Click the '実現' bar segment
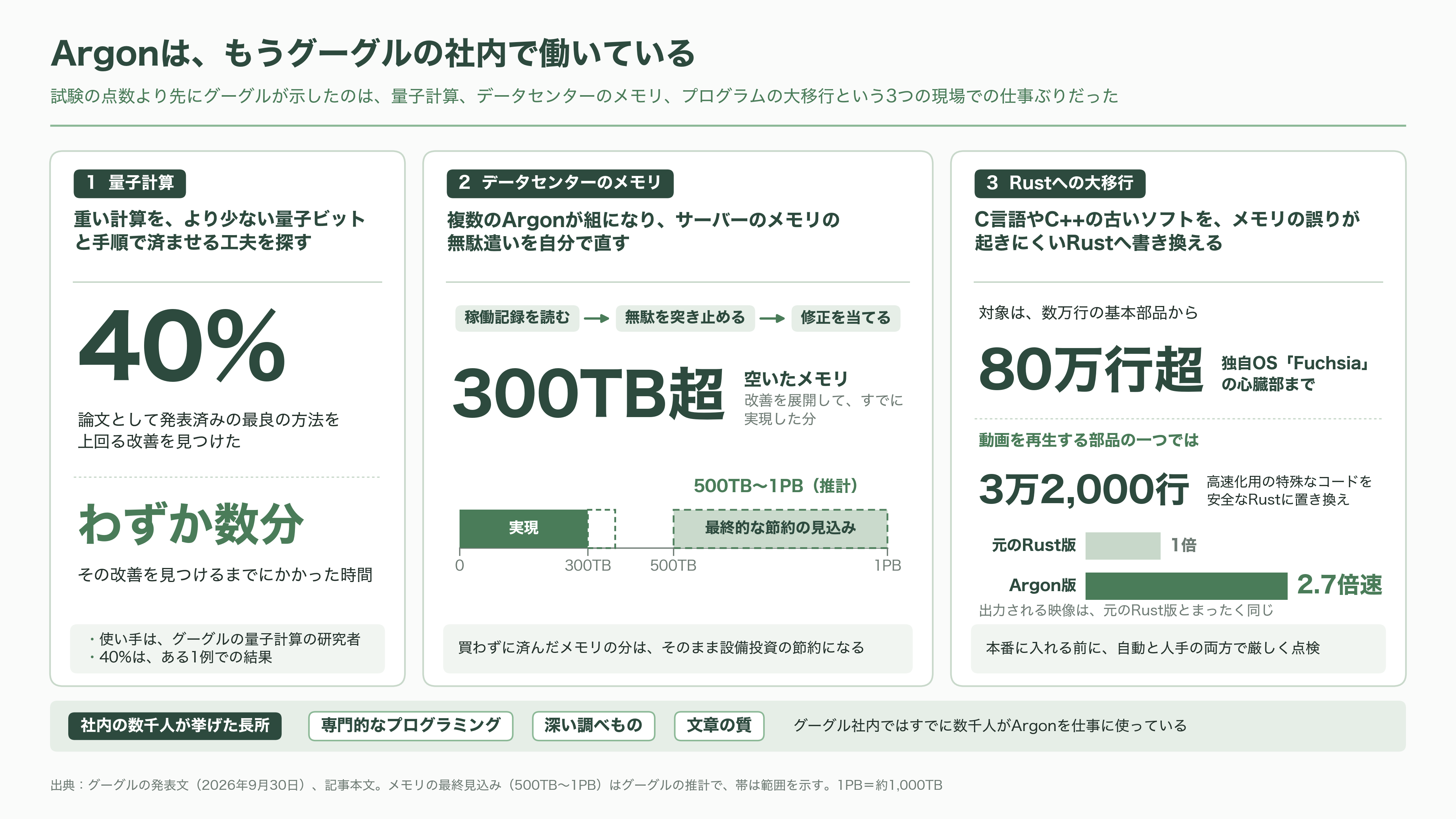Image resolution: width=1456 pixels, height=819 pixels. pos(523,529)
